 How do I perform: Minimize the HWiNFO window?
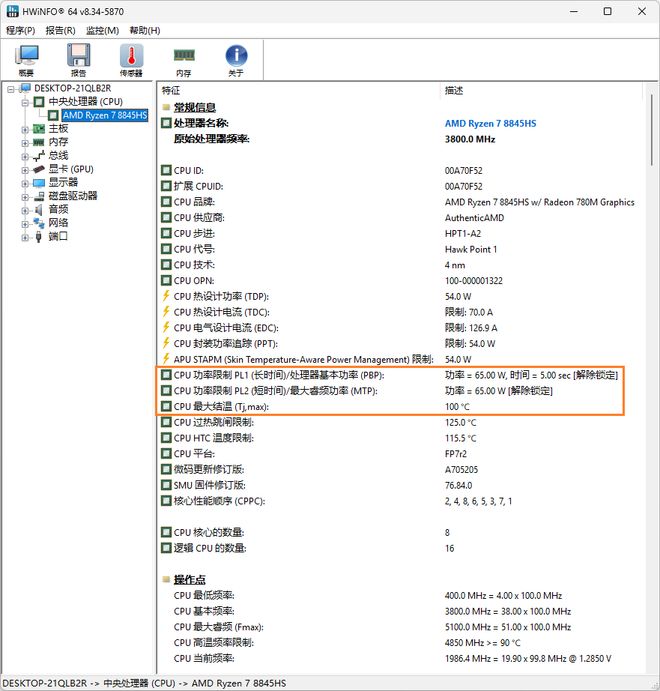click(574, 11)
